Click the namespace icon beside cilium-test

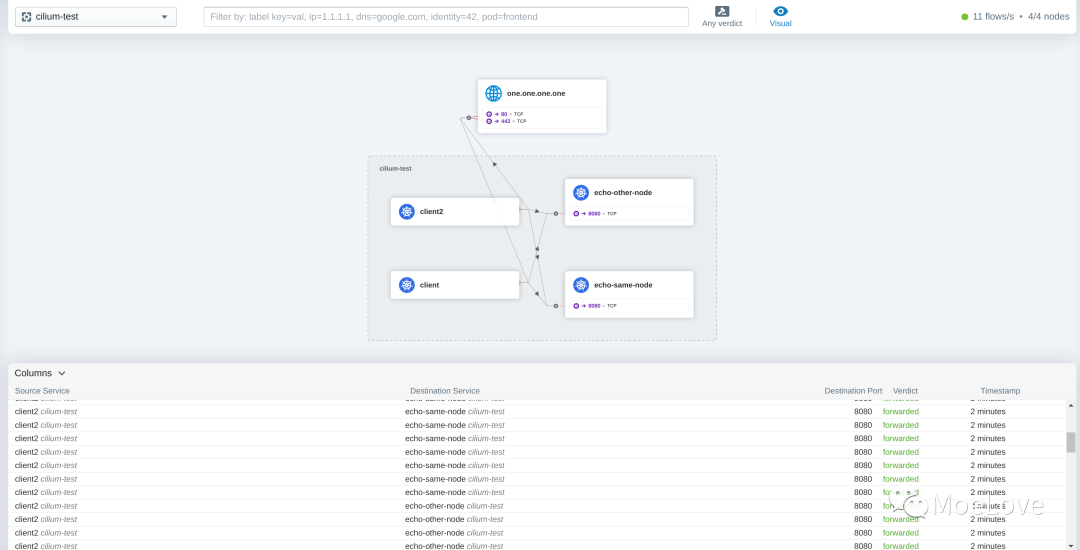26,17
